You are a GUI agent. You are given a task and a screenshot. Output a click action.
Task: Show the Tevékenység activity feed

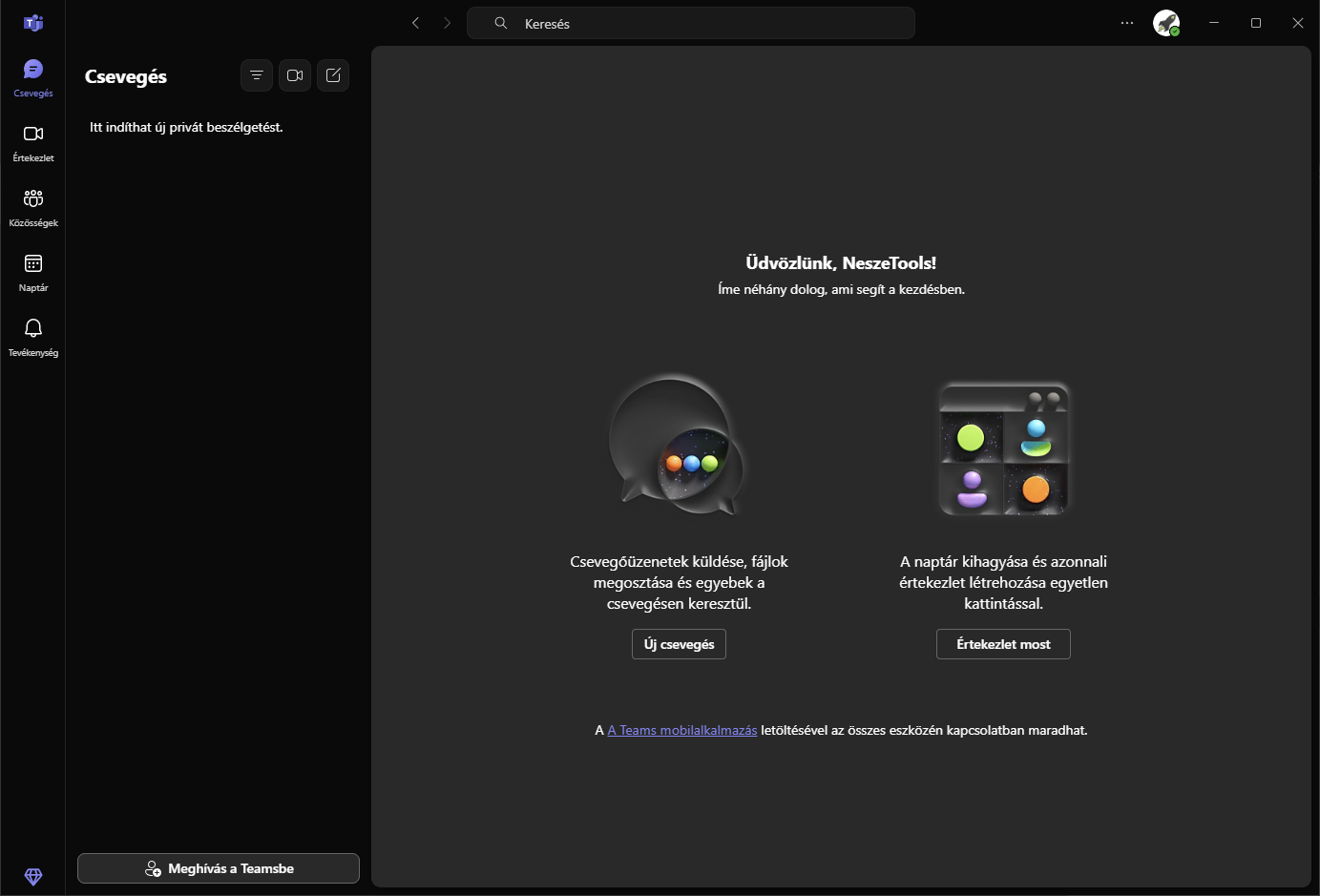[x=33, y=337]
